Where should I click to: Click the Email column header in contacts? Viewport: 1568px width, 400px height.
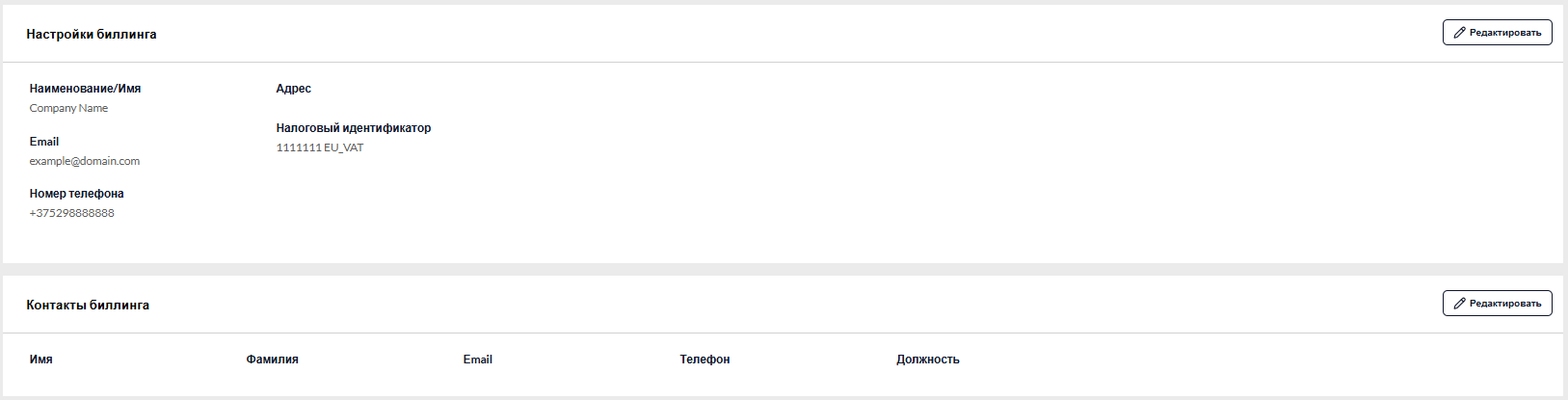(478, 360)
